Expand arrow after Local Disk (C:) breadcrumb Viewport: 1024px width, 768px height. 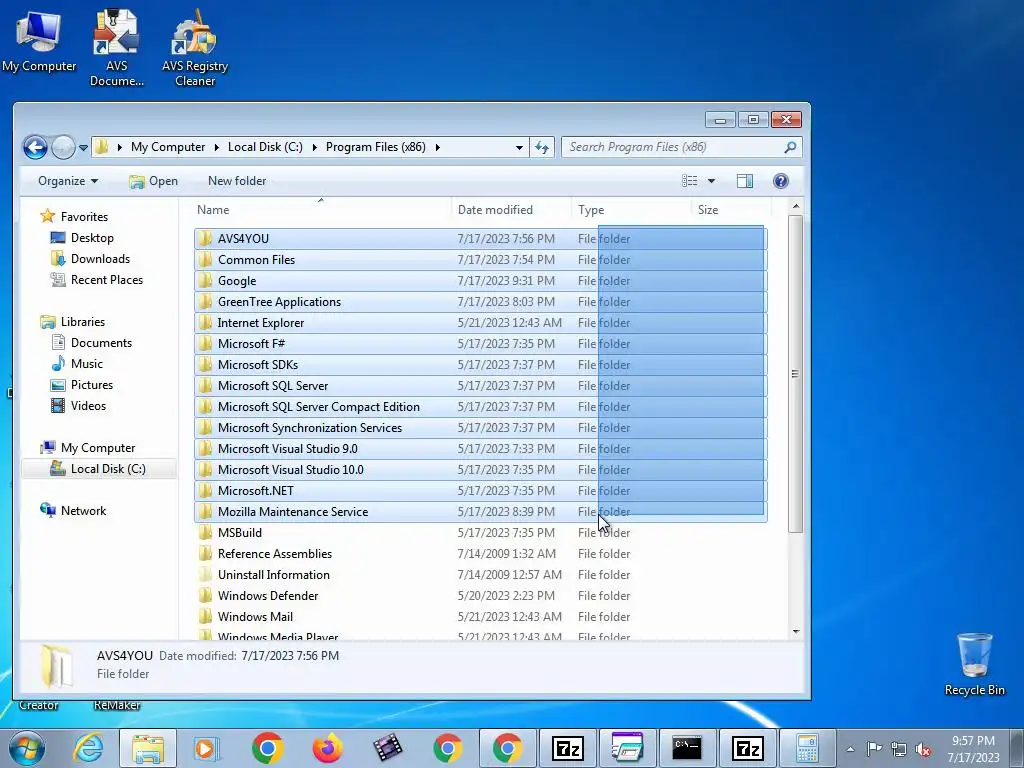tap(314, 148)
